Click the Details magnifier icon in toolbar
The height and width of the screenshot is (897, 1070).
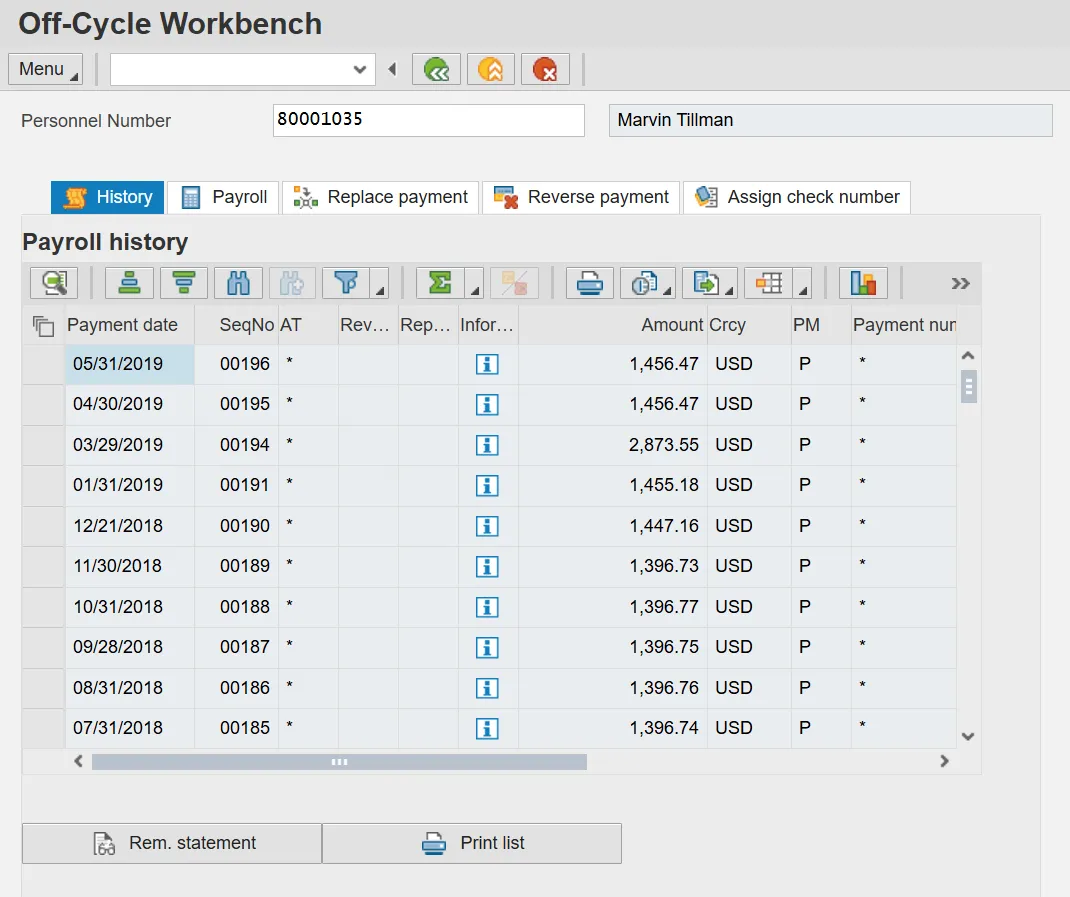(54, 284)
